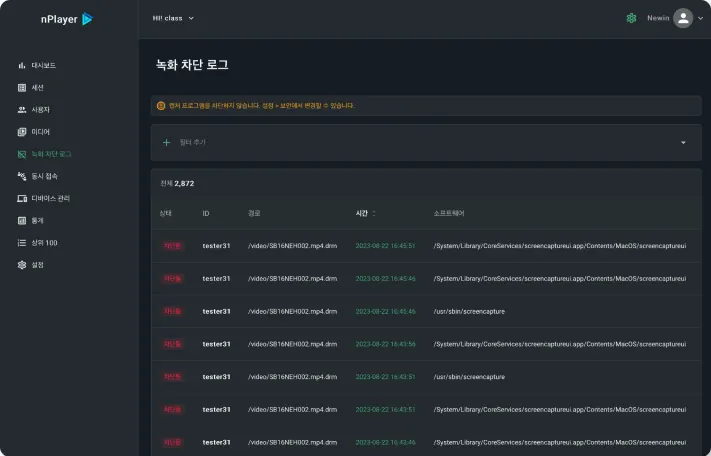Click the nPlayer logo
The height and width of the screenshot is (456, 711).
[67, 19]
